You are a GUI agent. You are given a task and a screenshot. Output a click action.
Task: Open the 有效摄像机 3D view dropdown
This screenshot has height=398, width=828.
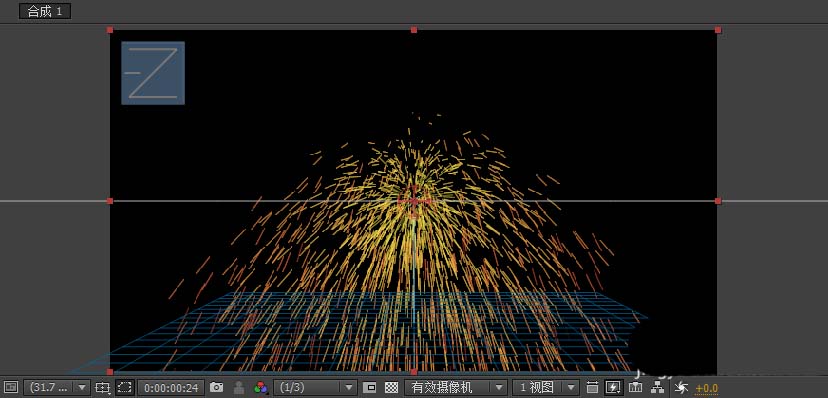(x=456, y=387)
